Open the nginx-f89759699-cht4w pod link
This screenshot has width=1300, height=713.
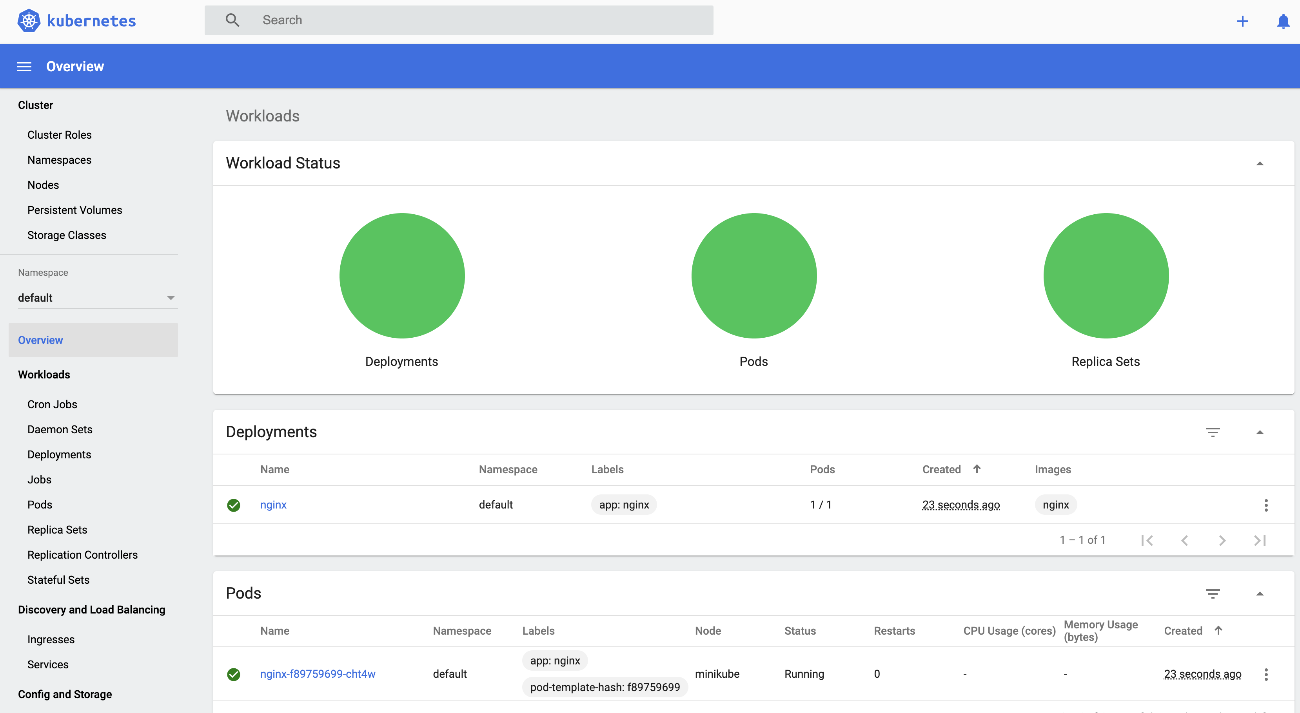318,674
